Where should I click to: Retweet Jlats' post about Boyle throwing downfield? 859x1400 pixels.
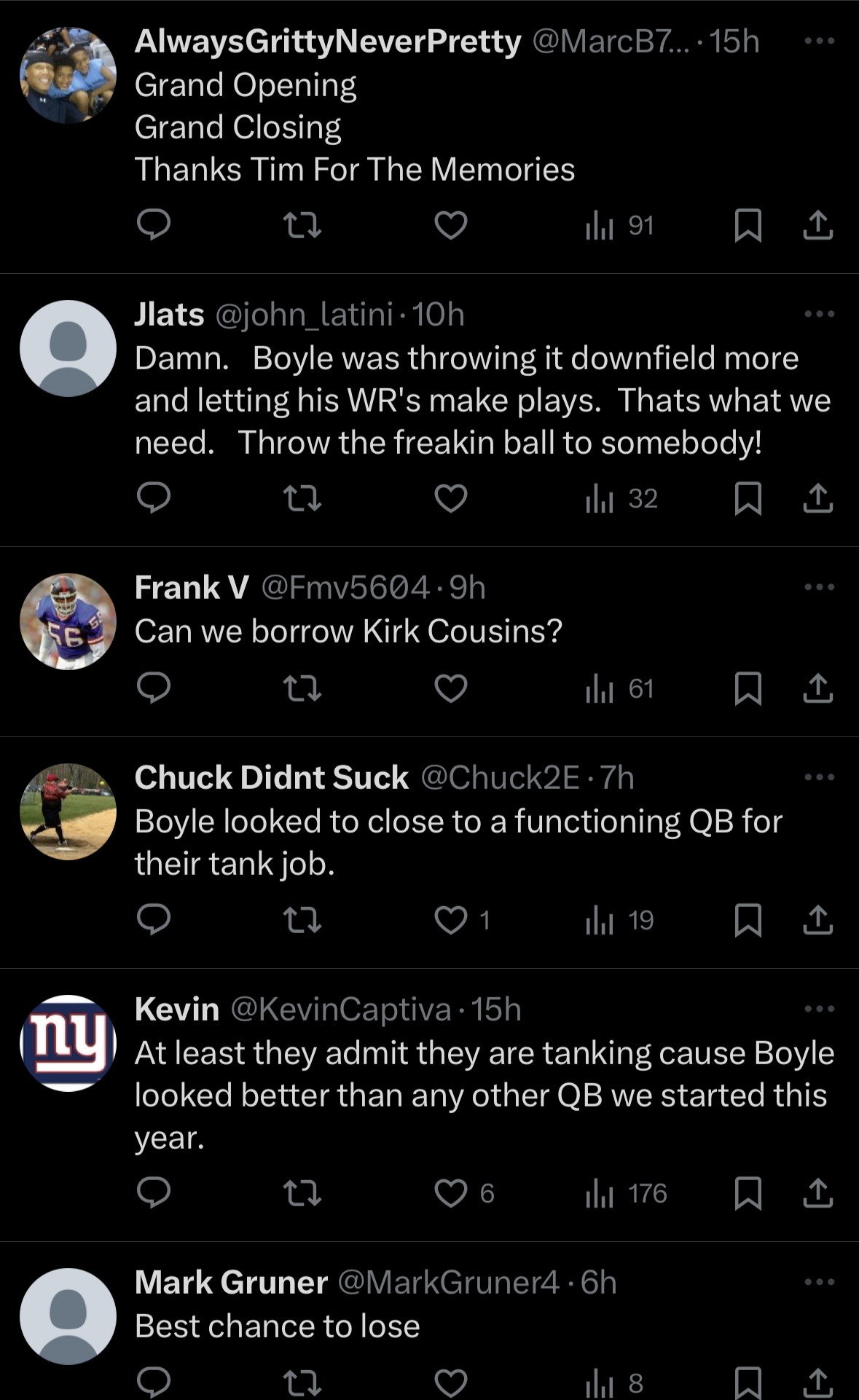point(302,498)
